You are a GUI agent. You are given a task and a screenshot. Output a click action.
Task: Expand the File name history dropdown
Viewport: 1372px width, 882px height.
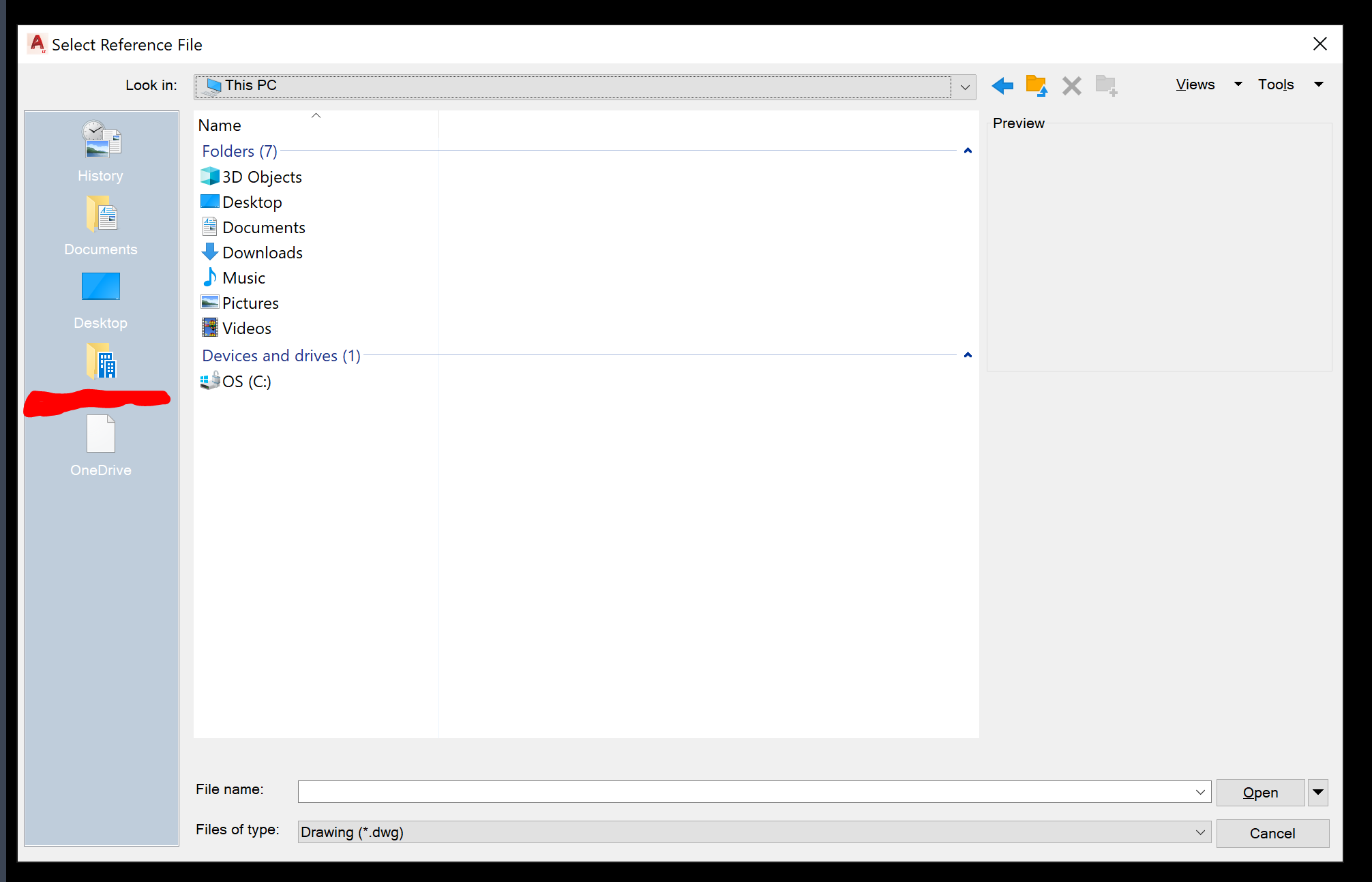coord(1202,791)
